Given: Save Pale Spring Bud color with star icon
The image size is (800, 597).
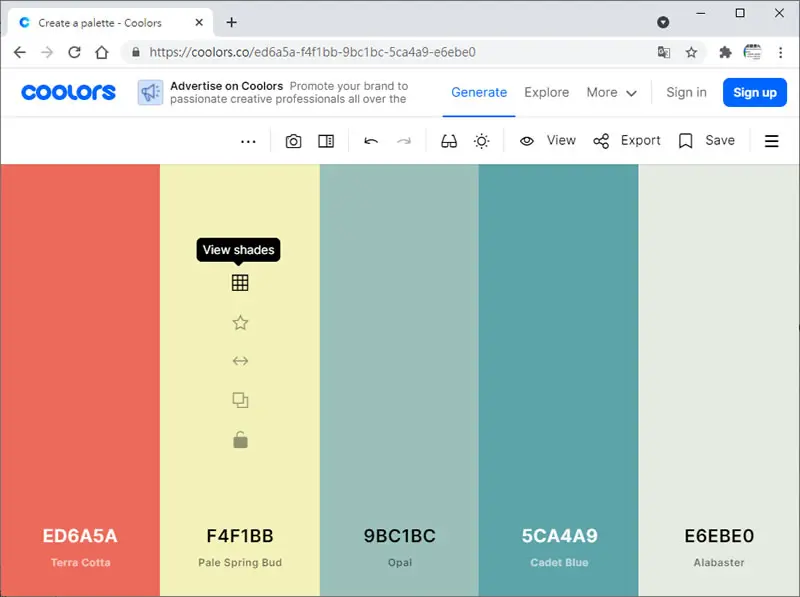Looking at the screenshot, I should 240,322.
